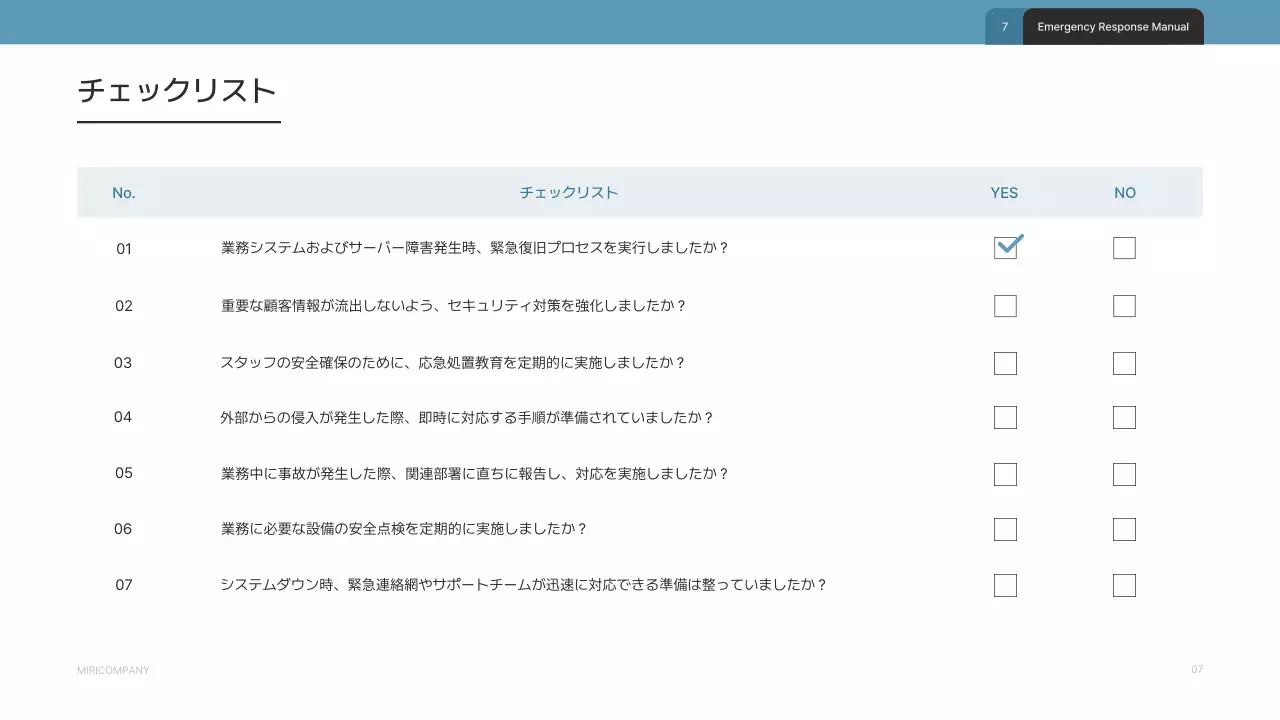Select NO checkbox for item 05
This screenshot has height=720, width=1280.
tap(1124, 474)
